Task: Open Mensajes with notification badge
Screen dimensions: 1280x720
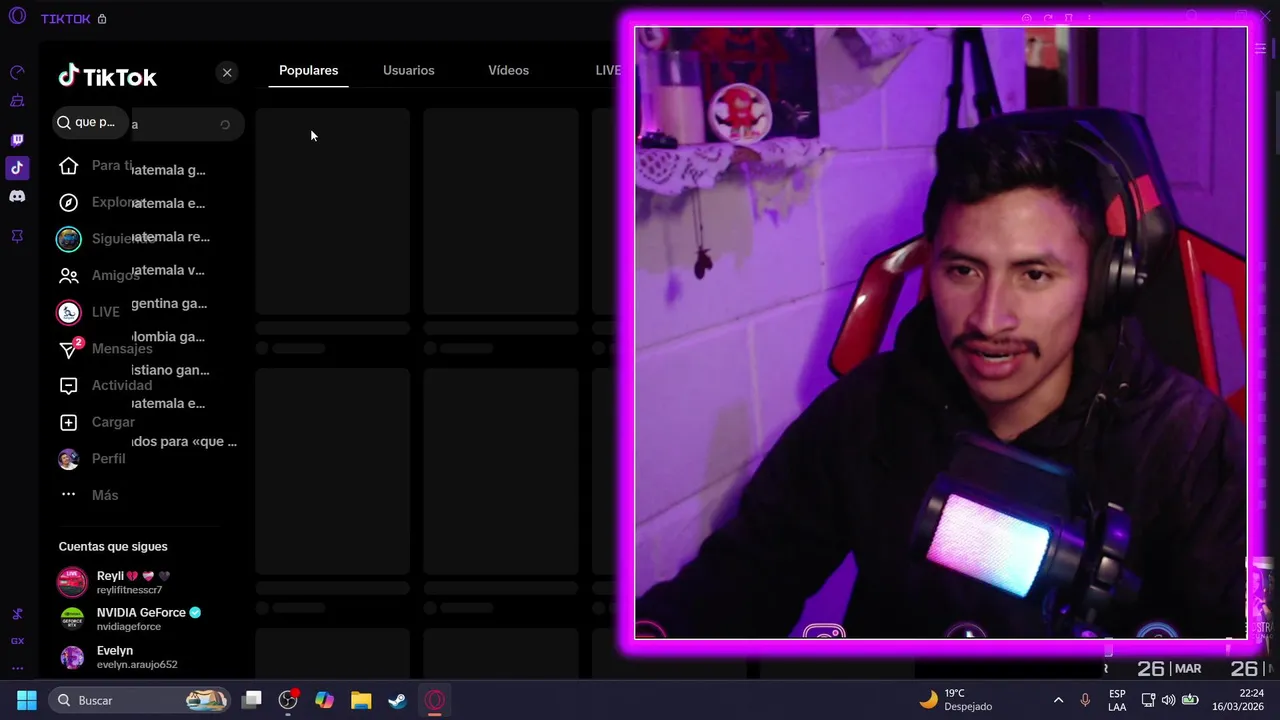Action: [x=104, y=349]
